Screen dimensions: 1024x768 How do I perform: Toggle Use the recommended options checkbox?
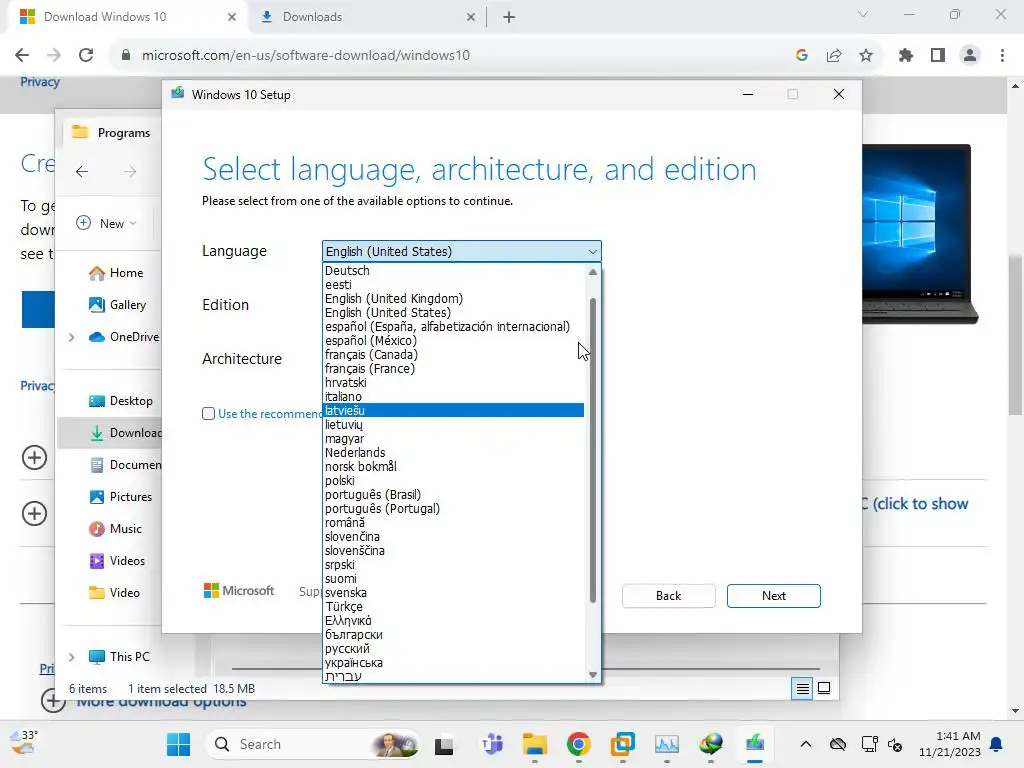tap(208, 413)
